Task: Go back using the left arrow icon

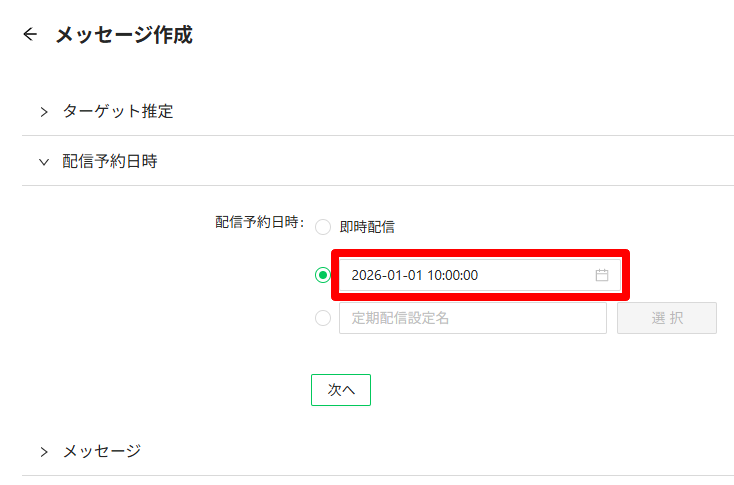Action: (x=30, y=34)
